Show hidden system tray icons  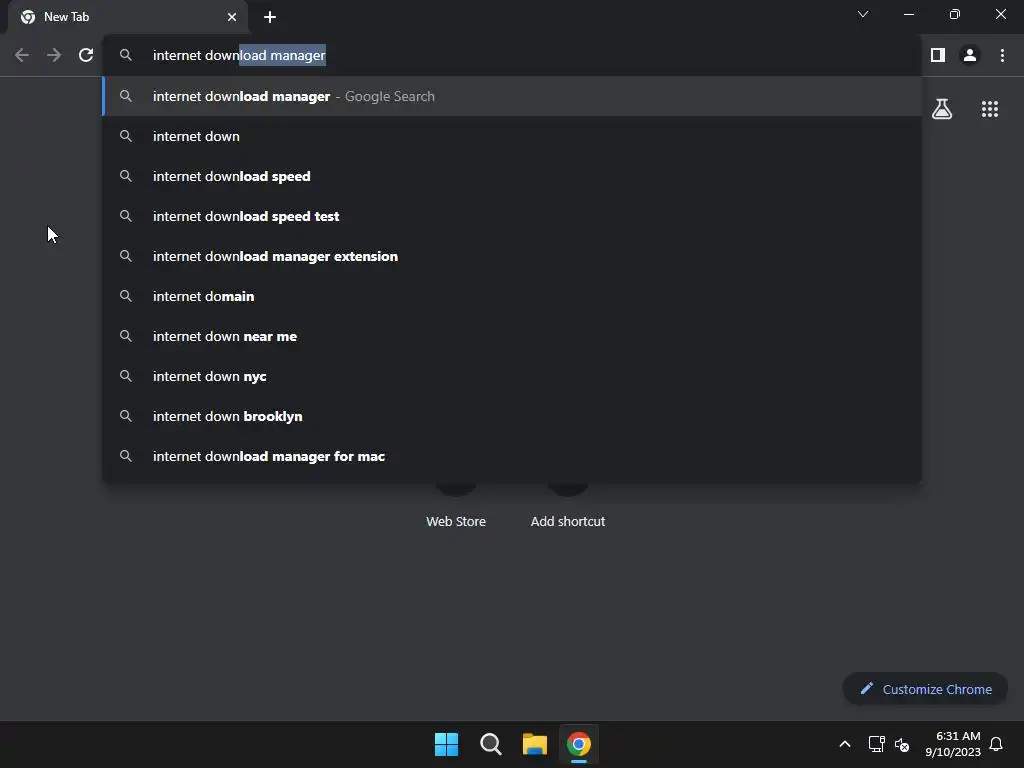coord(844,744)
